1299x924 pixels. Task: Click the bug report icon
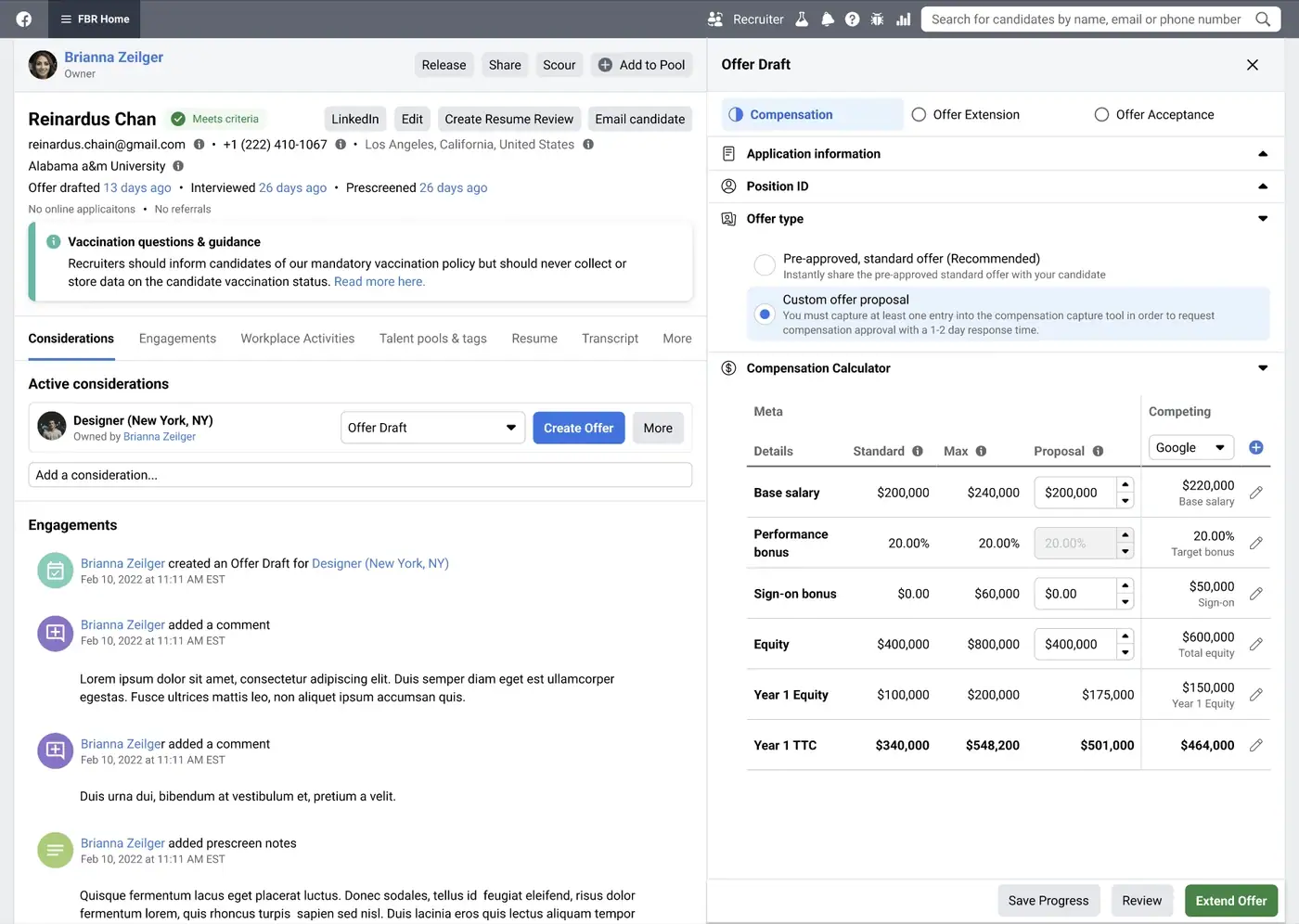tap(877, 19)
